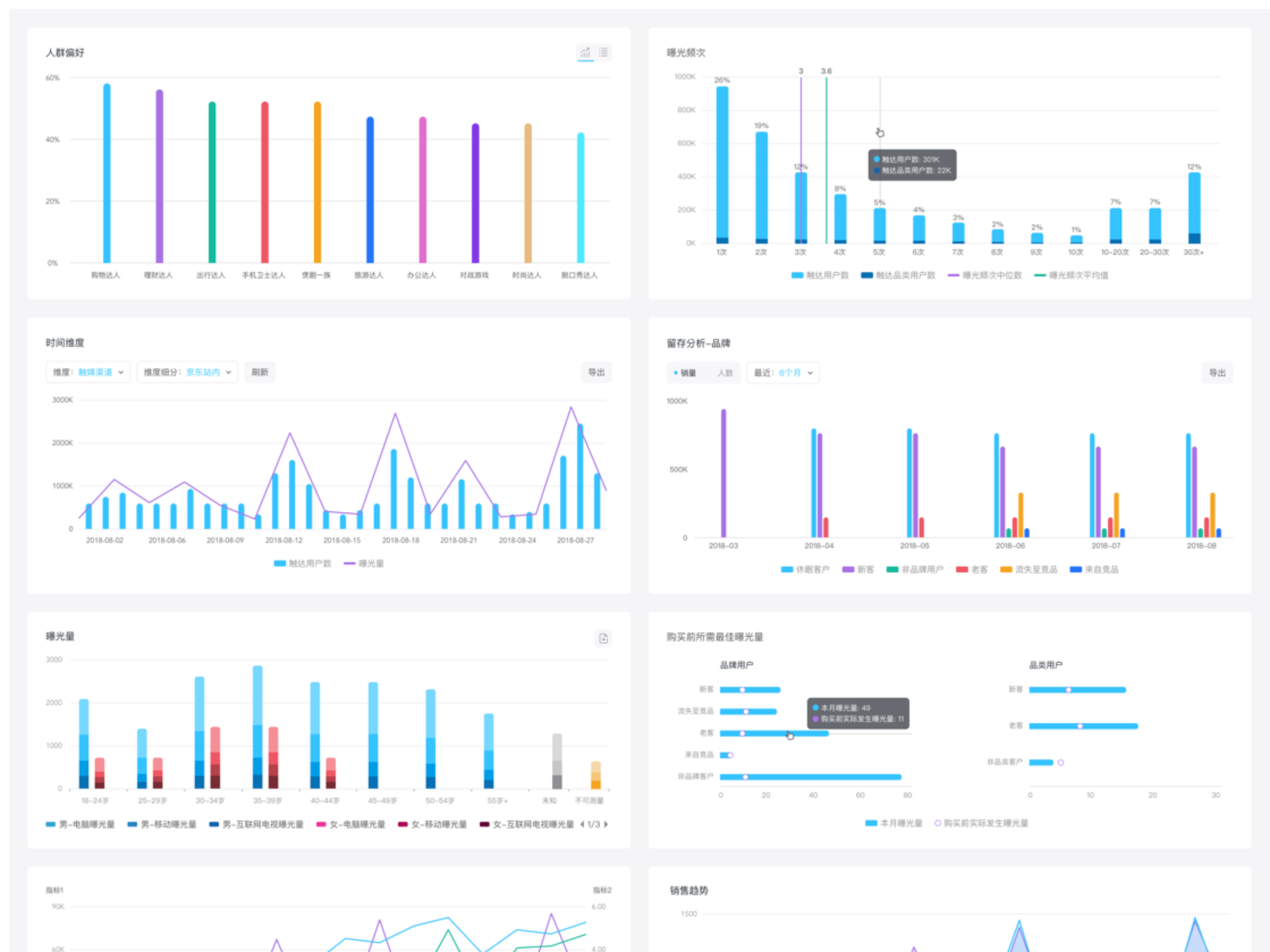Switch to the 人数 tab
The height and width of the screenshot is (952, 1270).
coord(725,372)
